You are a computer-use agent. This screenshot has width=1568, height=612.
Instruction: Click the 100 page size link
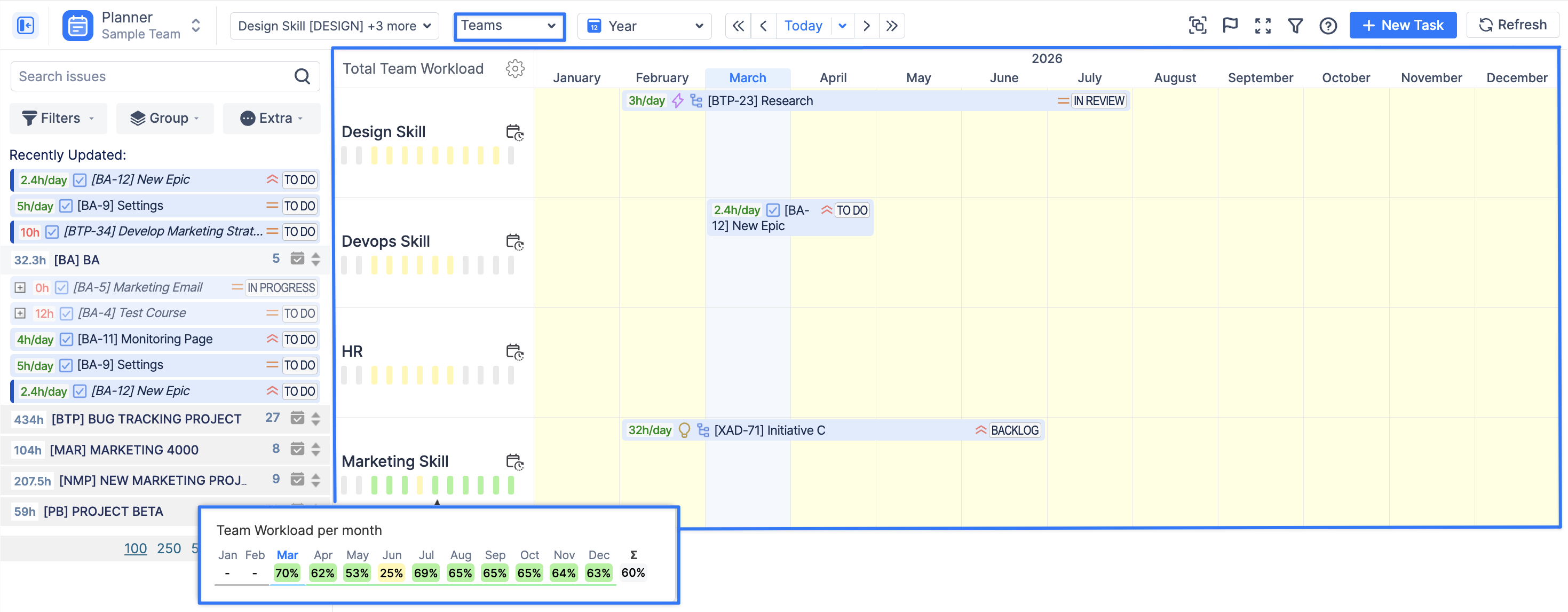point(135,548)
